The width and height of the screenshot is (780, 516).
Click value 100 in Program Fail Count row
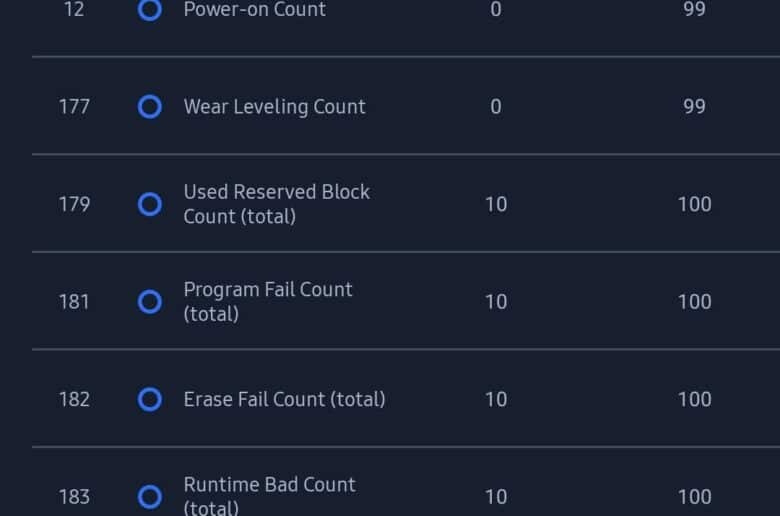click(694, 302)
